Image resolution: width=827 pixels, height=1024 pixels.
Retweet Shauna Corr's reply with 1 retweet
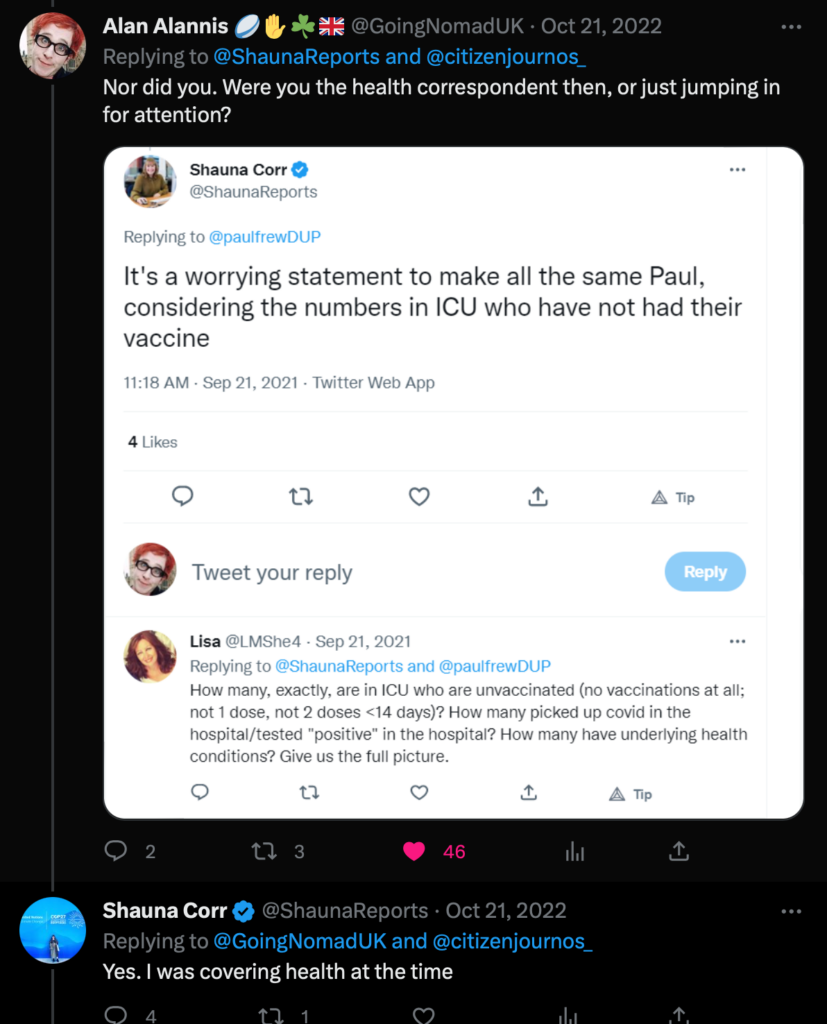(270, 1016)
